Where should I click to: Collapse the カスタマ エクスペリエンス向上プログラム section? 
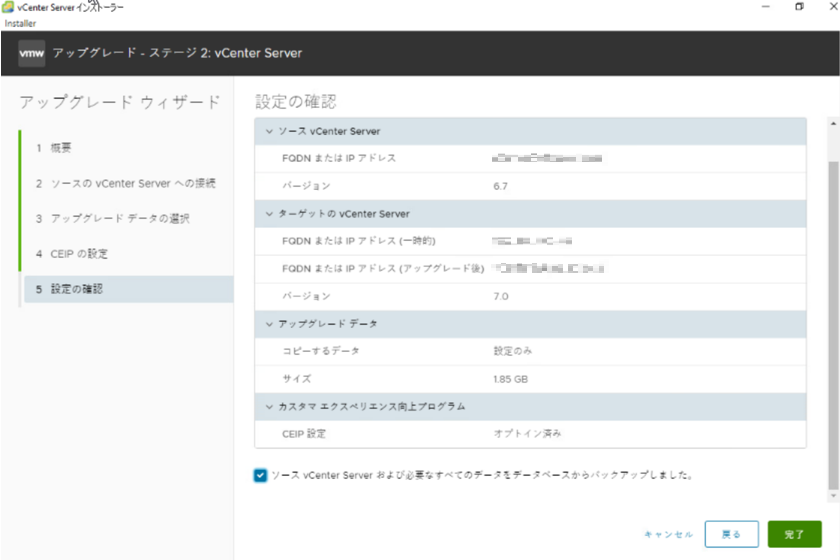pyautogui.click(x=269, y=407)
